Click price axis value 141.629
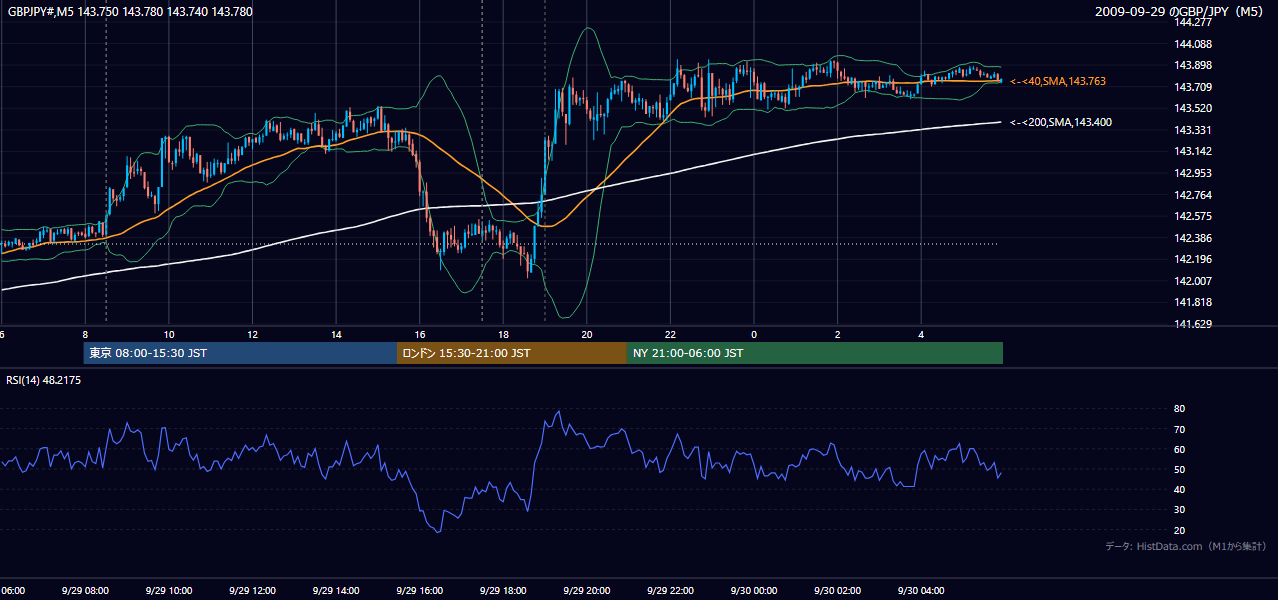 1192,324
